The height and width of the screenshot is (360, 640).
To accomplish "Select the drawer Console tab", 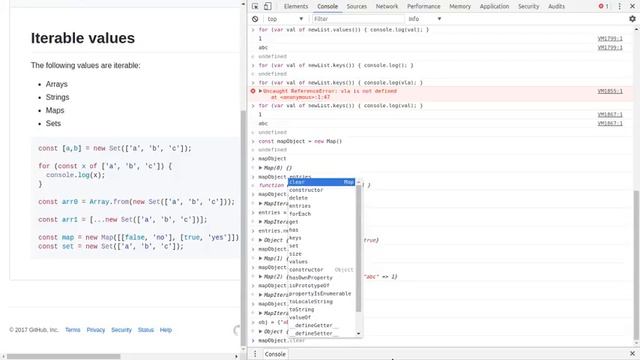I will point(275,354).
